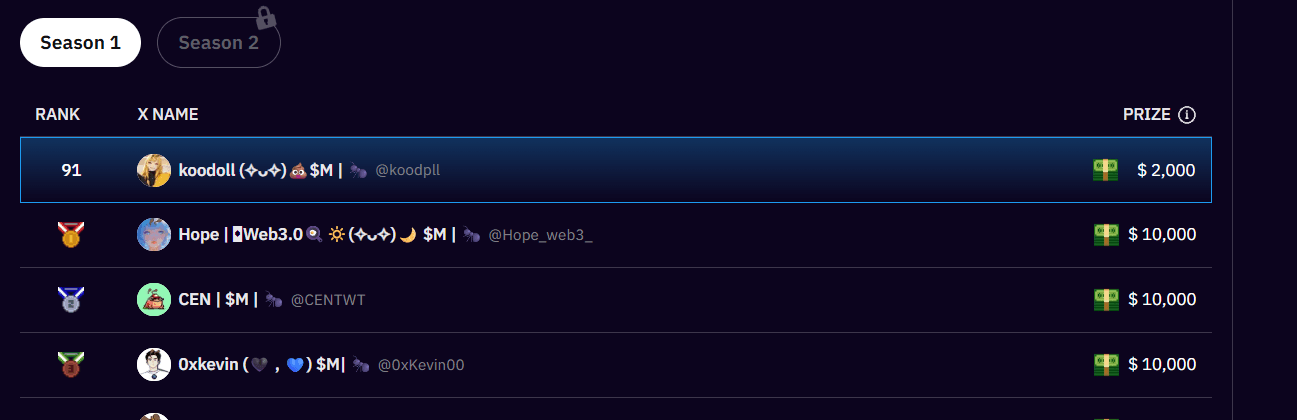Click the X NAME column header
Image resolution: width=1297 pixels, height=420 pixels.
tap(167, 115)
